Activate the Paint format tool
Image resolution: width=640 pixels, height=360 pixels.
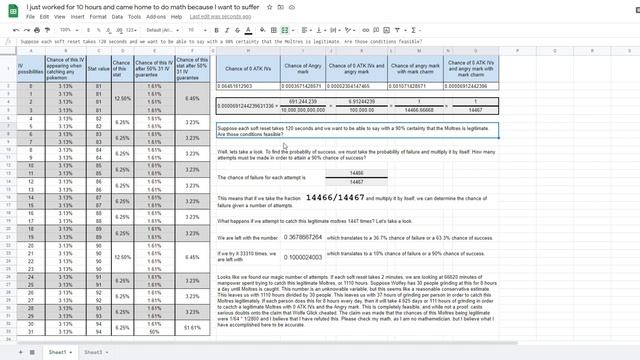(x=47, y=30)
